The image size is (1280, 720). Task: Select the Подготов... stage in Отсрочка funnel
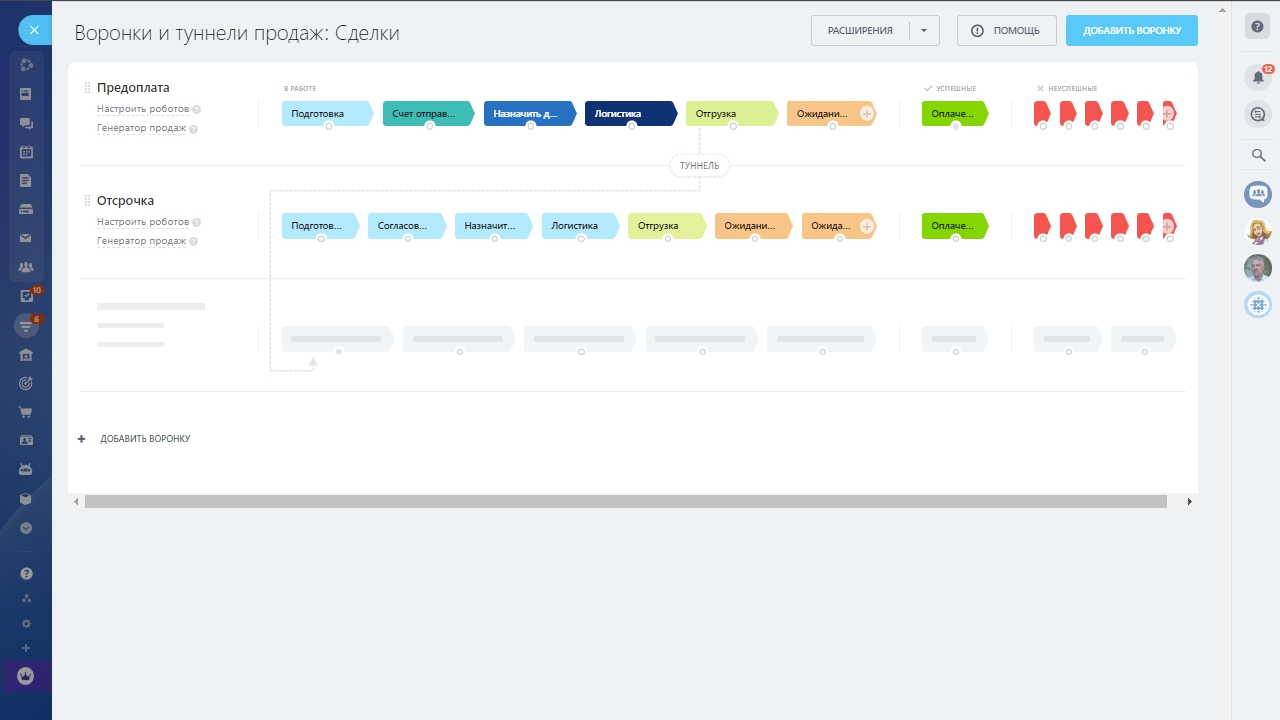[x=320, y=226]
